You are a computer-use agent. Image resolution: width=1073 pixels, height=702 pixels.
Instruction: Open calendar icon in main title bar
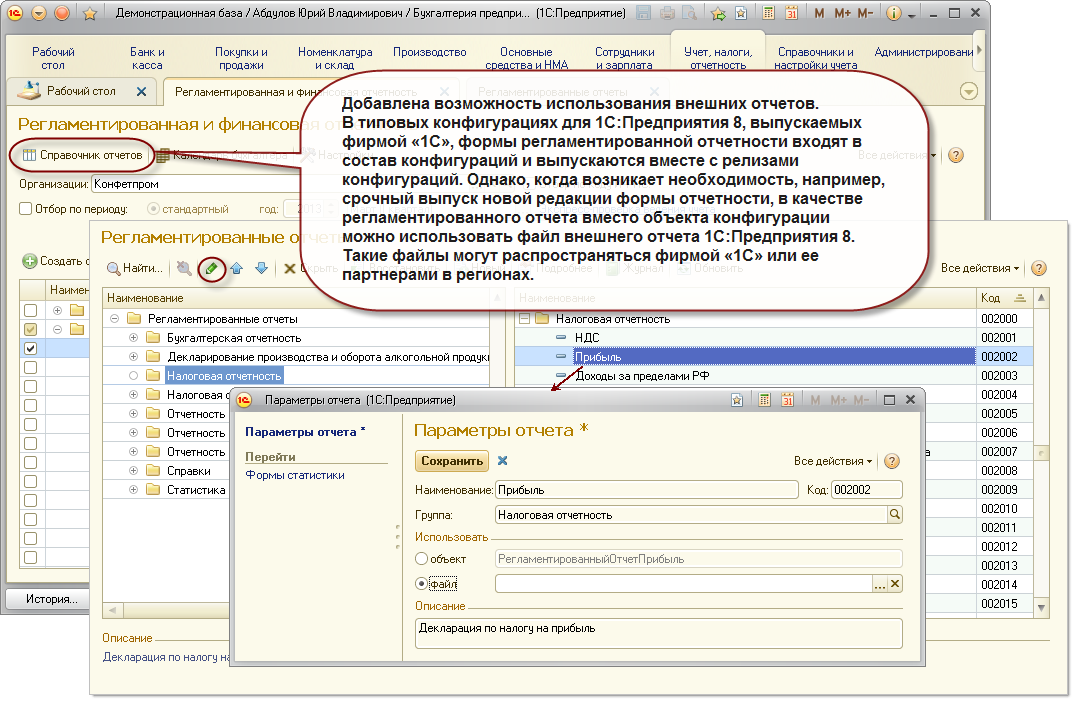coord(791,13)
